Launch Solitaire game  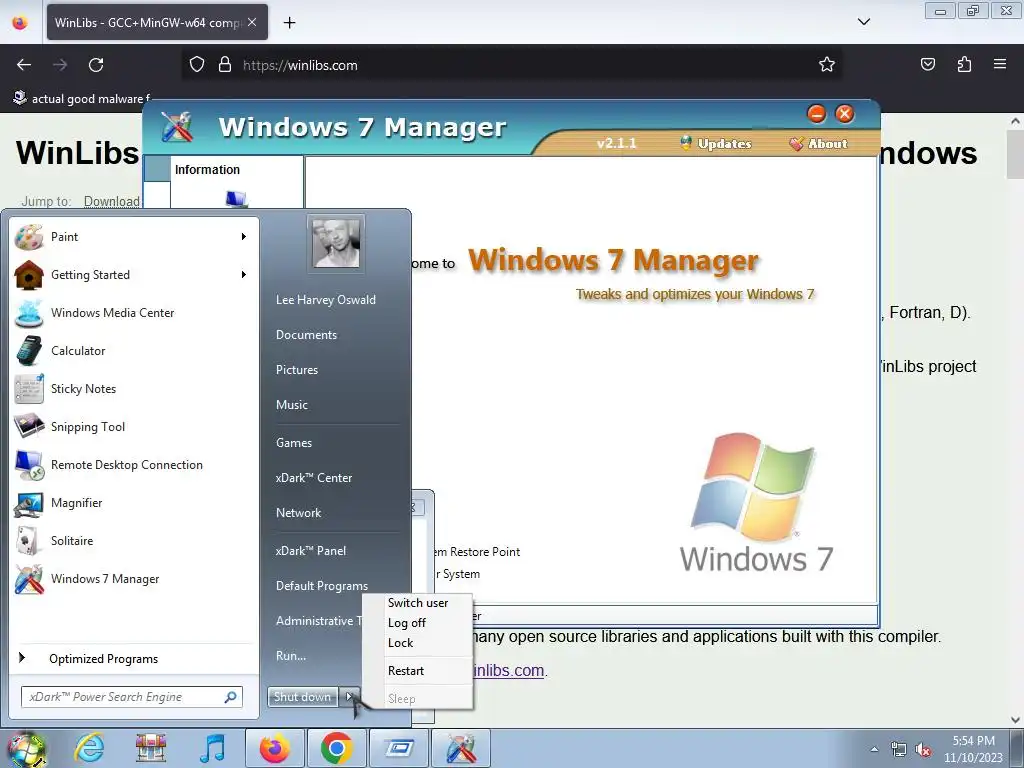[x=134, y=540]
